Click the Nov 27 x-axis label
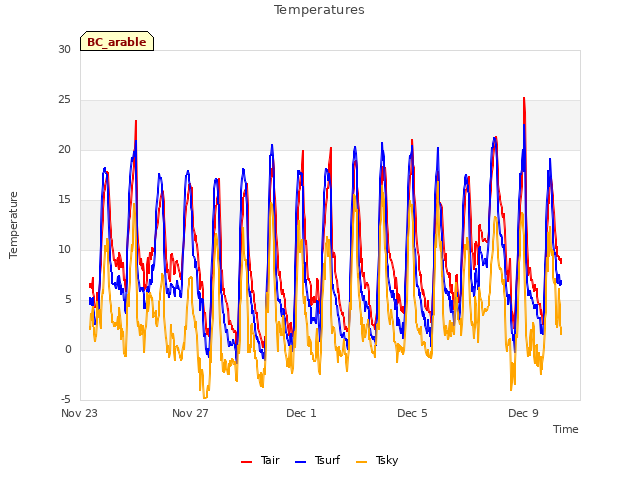This screenshot has width=640, height=480. click(190, 413)
